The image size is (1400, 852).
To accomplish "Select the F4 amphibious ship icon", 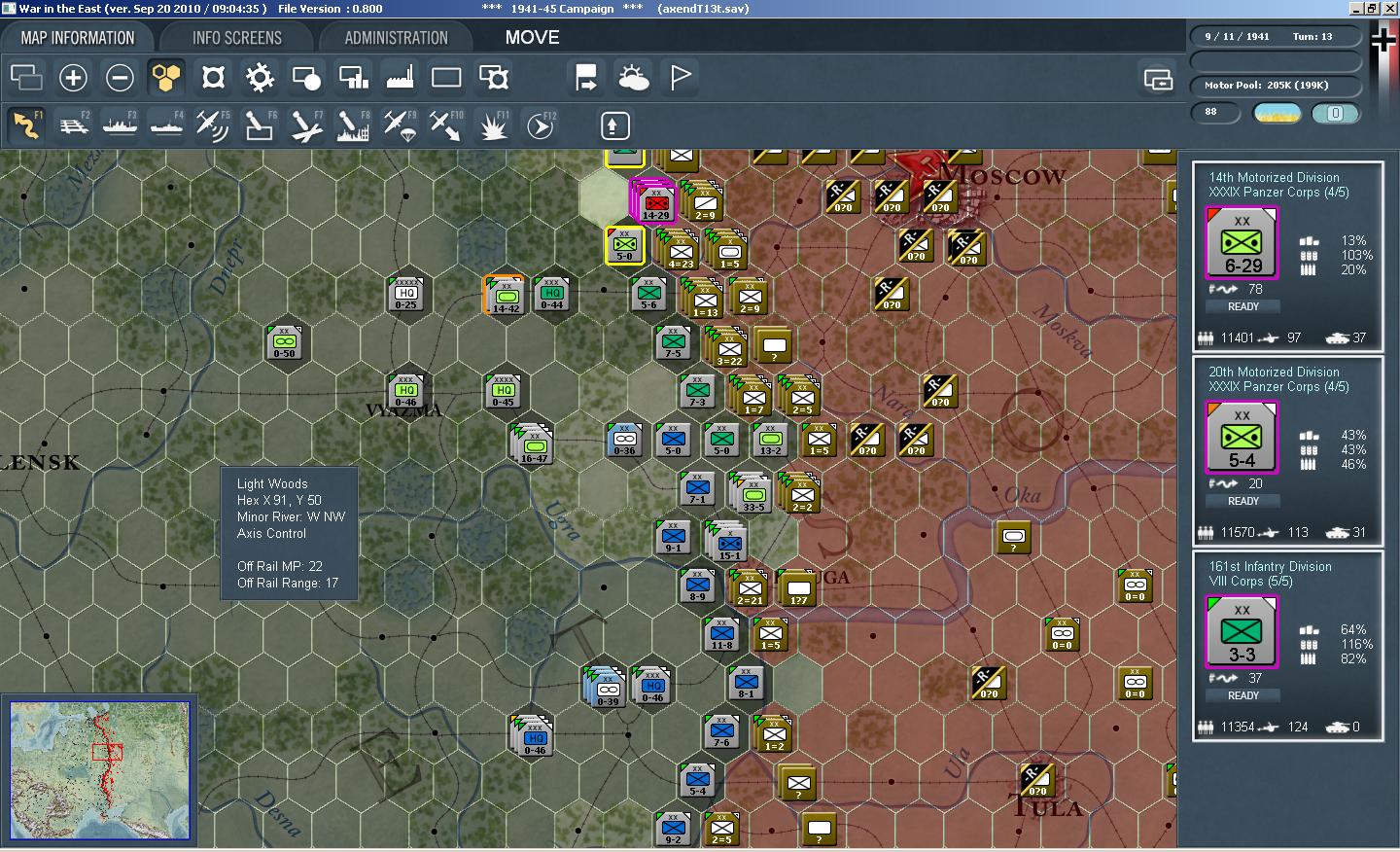I will tap(166, 124).
